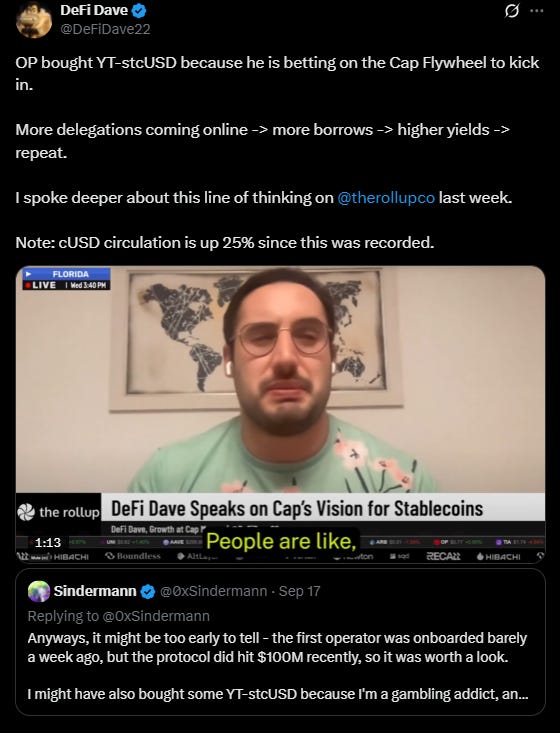Open the three-dot more options menu
Screen dimensions: 560x733
pyautogui.click(x=537, y=11)
